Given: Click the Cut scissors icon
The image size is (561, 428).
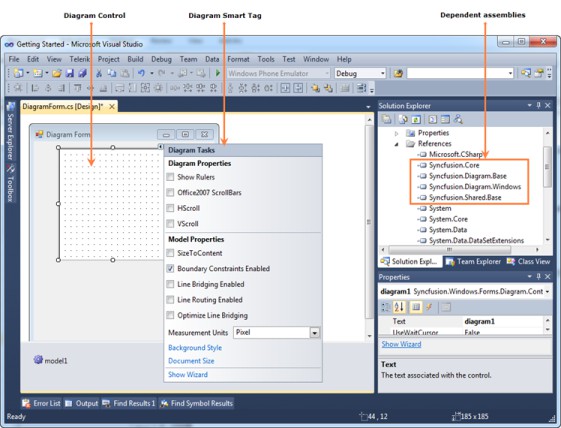Looking at the screenshot, I should [x=99, y=73].
